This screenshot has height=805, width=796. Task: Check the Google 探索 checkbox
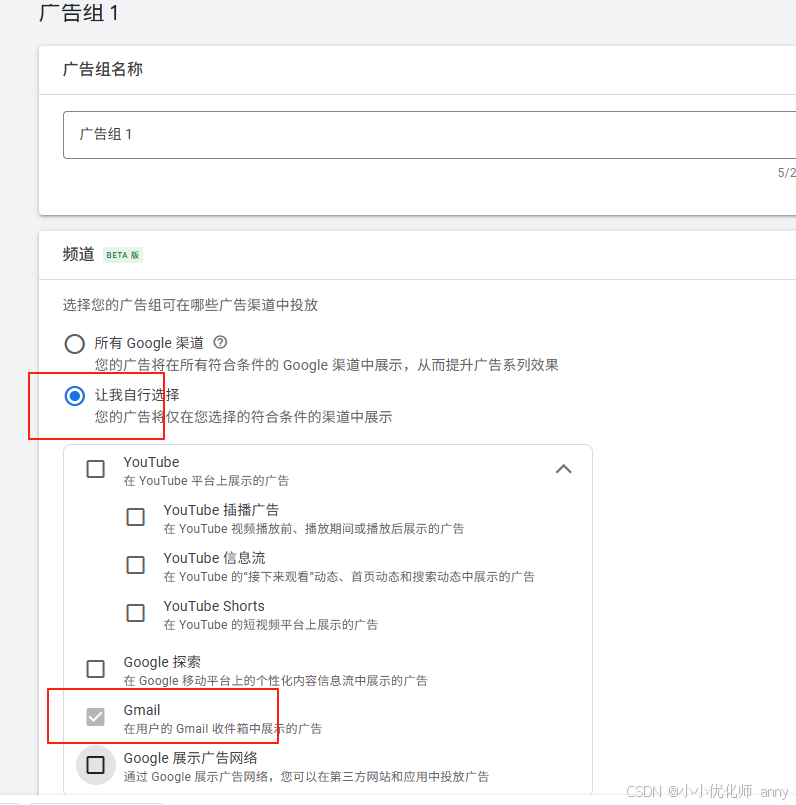96,669
